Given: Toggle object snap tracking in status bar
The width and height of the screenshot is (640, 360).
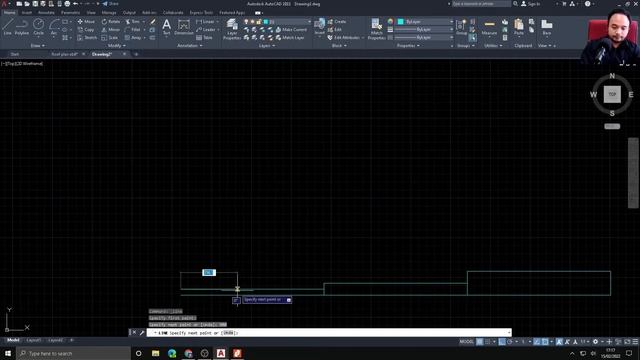Looking at the screenshot, I should pyautogui.click(x=537, y=342).
